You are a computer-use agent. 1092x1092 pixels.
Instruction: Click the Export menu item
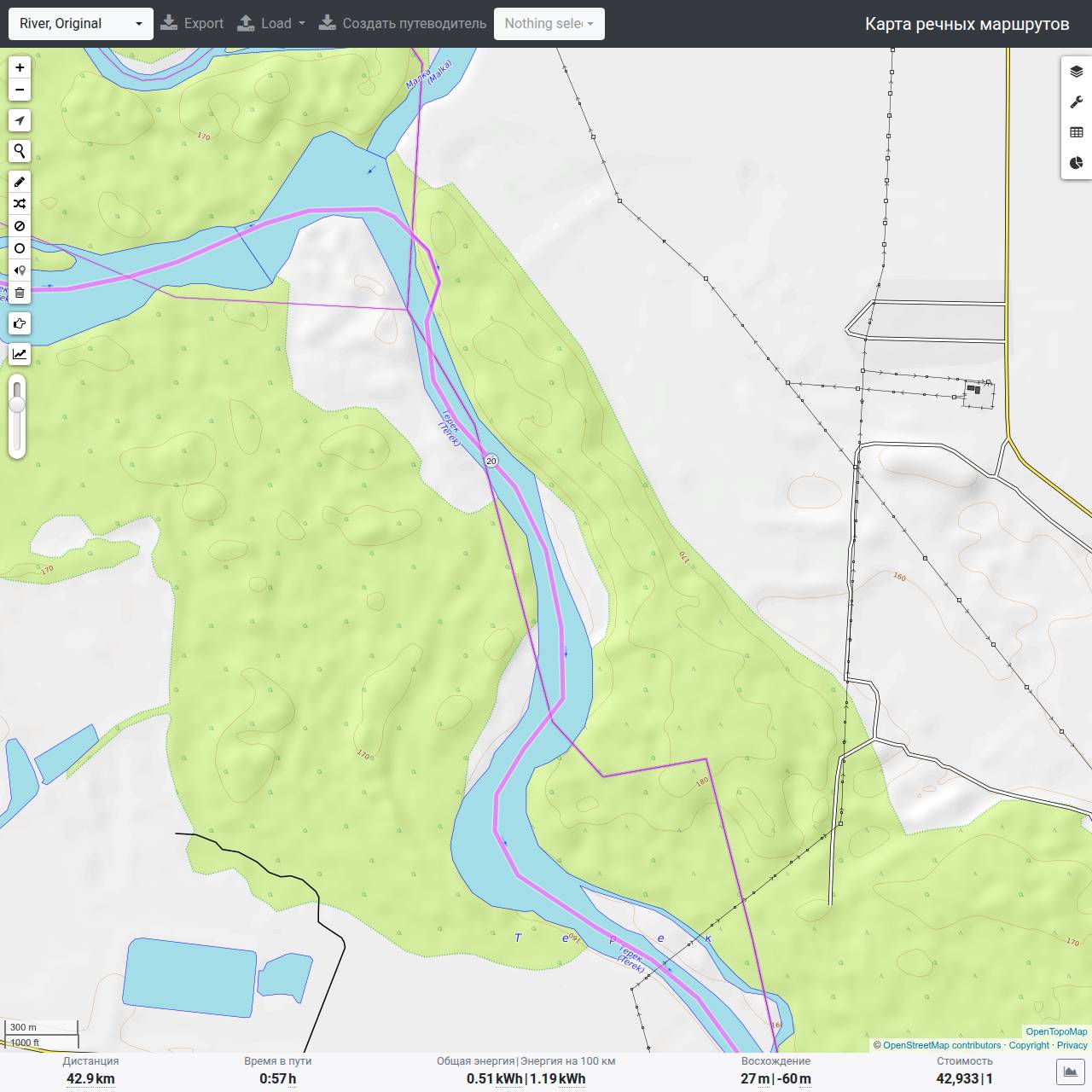pyautogui.click(x=193, y=24)
